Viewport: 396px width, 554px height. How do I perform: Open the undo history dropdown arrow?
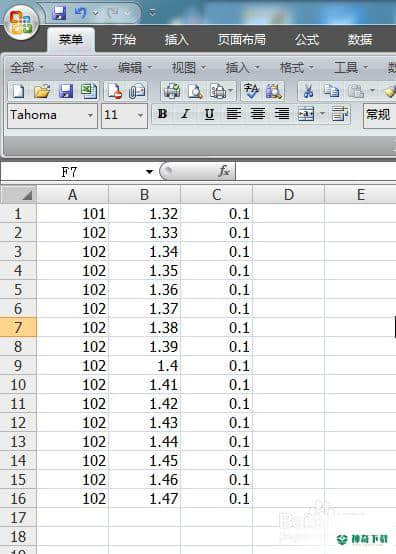click(x=95, y=13)
